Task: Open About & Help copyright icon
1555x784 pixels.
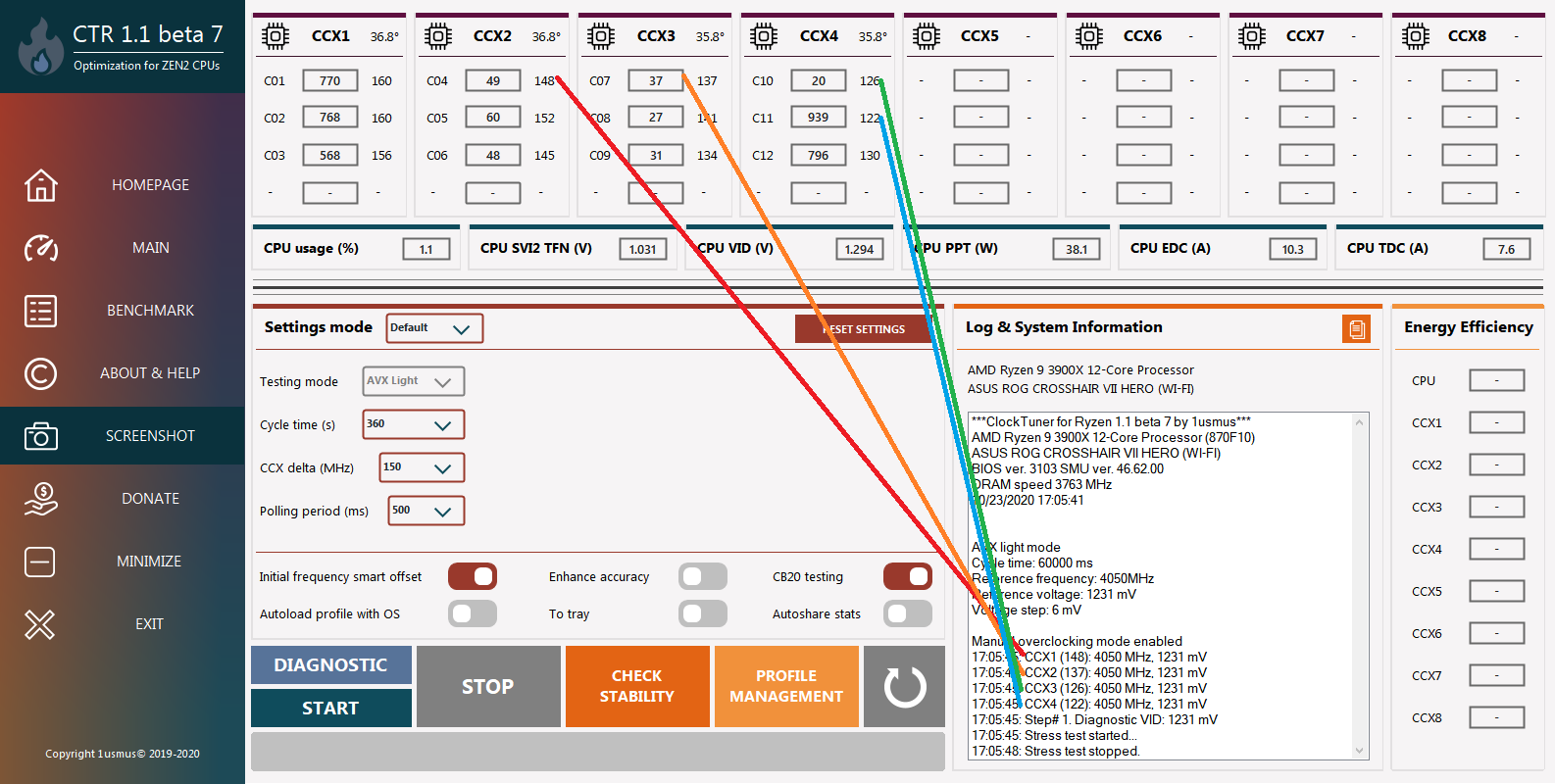Action: click(40, 373)
